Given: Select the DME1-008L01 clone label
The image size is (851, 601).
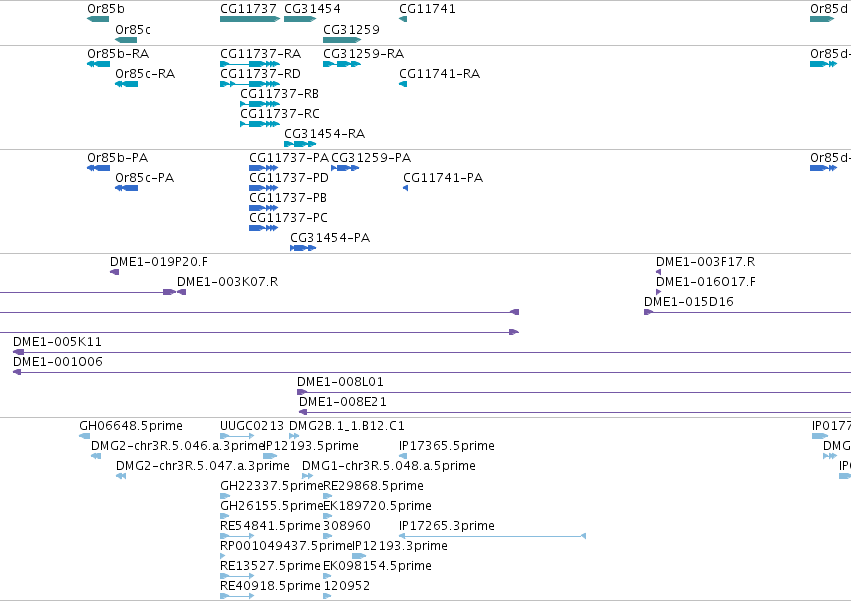Looking at the screenshot, I should click(x=340, y=382).
